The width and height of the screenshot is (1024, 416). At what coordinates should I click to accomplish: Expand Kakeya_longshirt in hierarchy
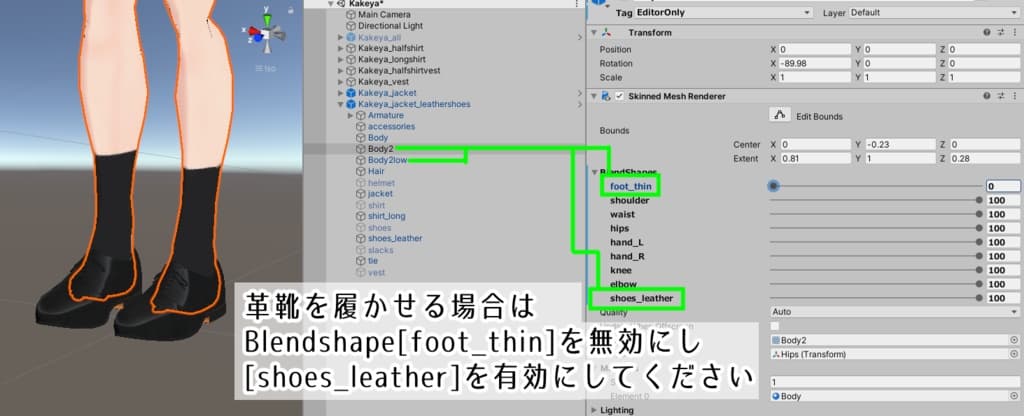[340, 59]
